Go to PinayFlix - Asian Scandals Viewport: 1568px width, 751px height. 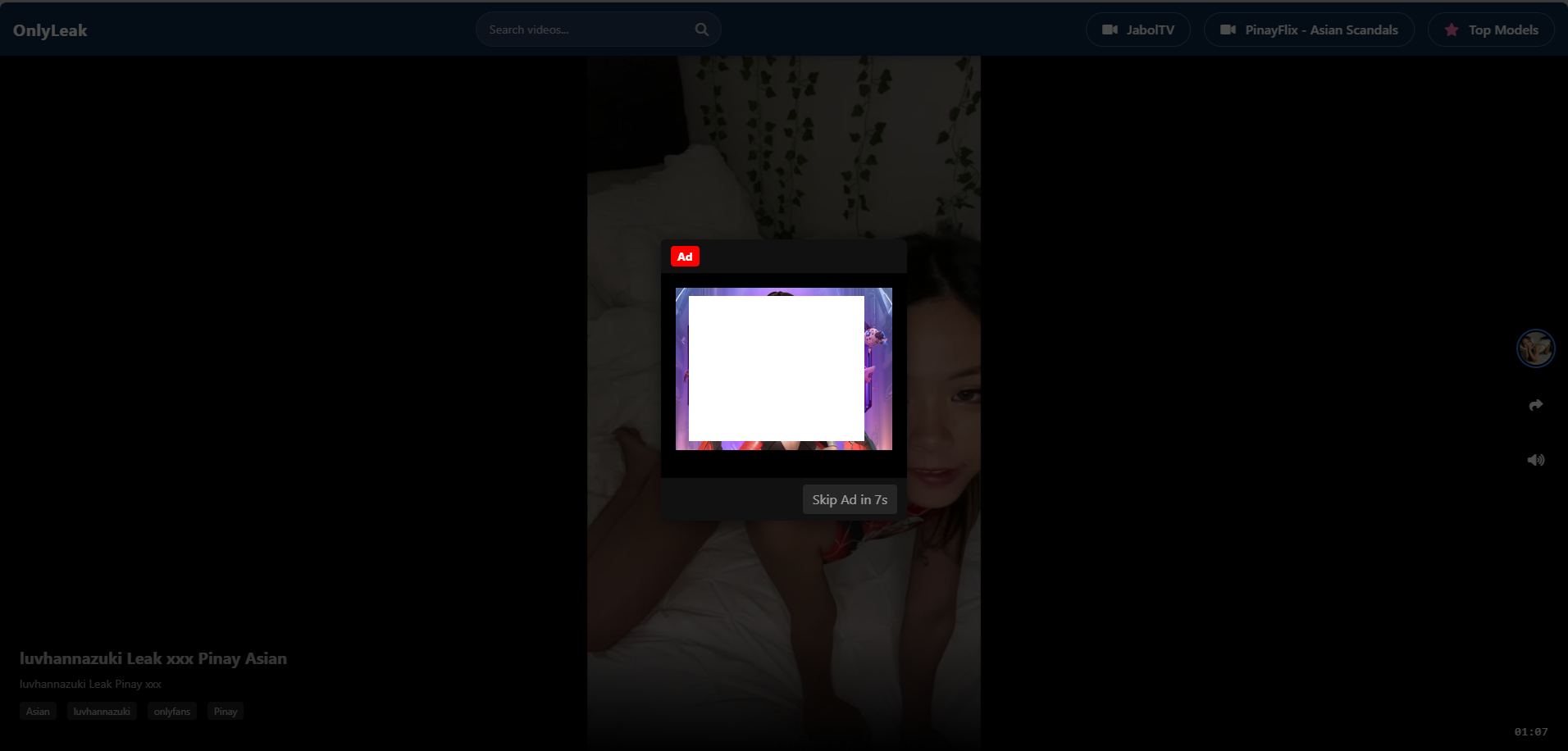pyautogui.click(x=1308, y=29)
